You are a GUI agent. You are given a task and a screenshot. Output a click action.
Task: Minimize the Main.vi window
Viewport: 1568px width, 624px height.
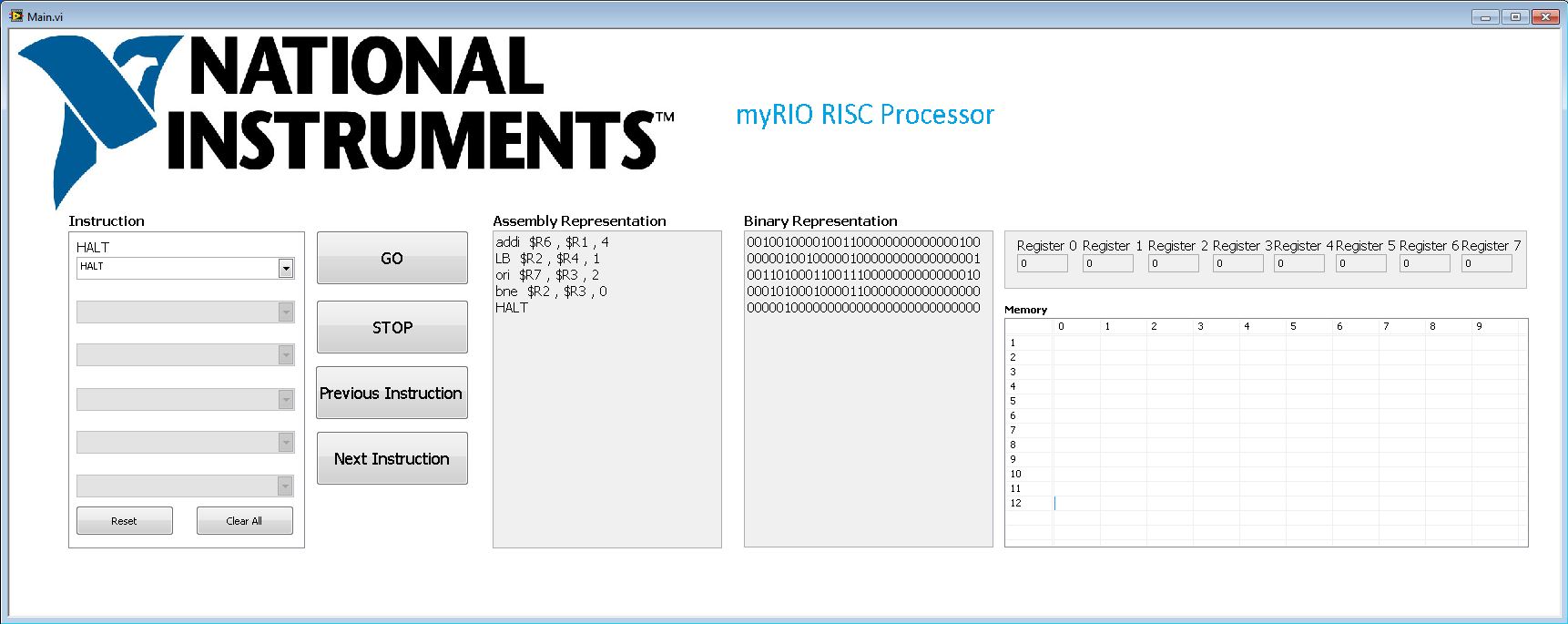[1485, 16]
